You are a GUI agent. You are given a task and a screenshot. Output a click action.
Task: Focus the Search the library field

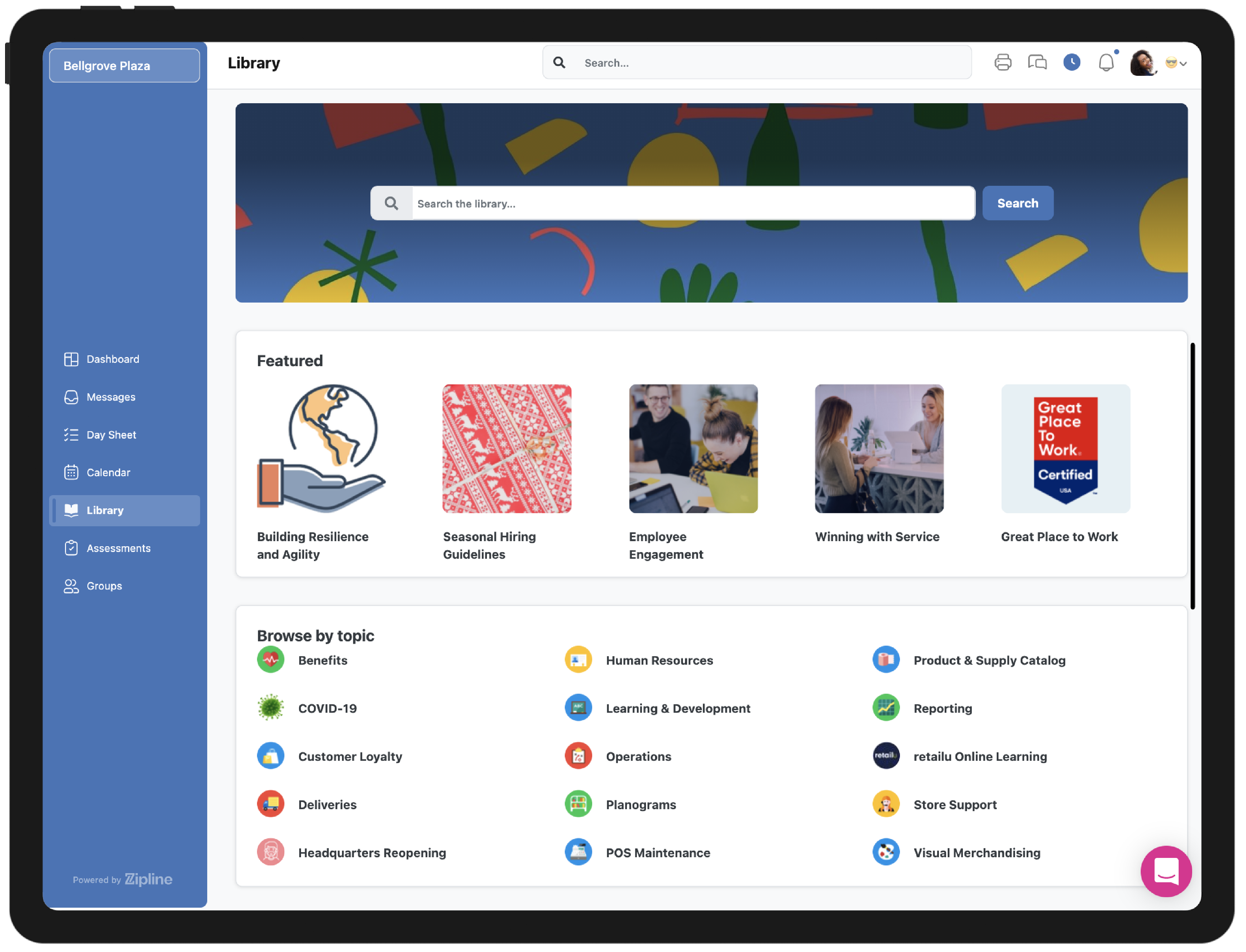pos(692,203)
